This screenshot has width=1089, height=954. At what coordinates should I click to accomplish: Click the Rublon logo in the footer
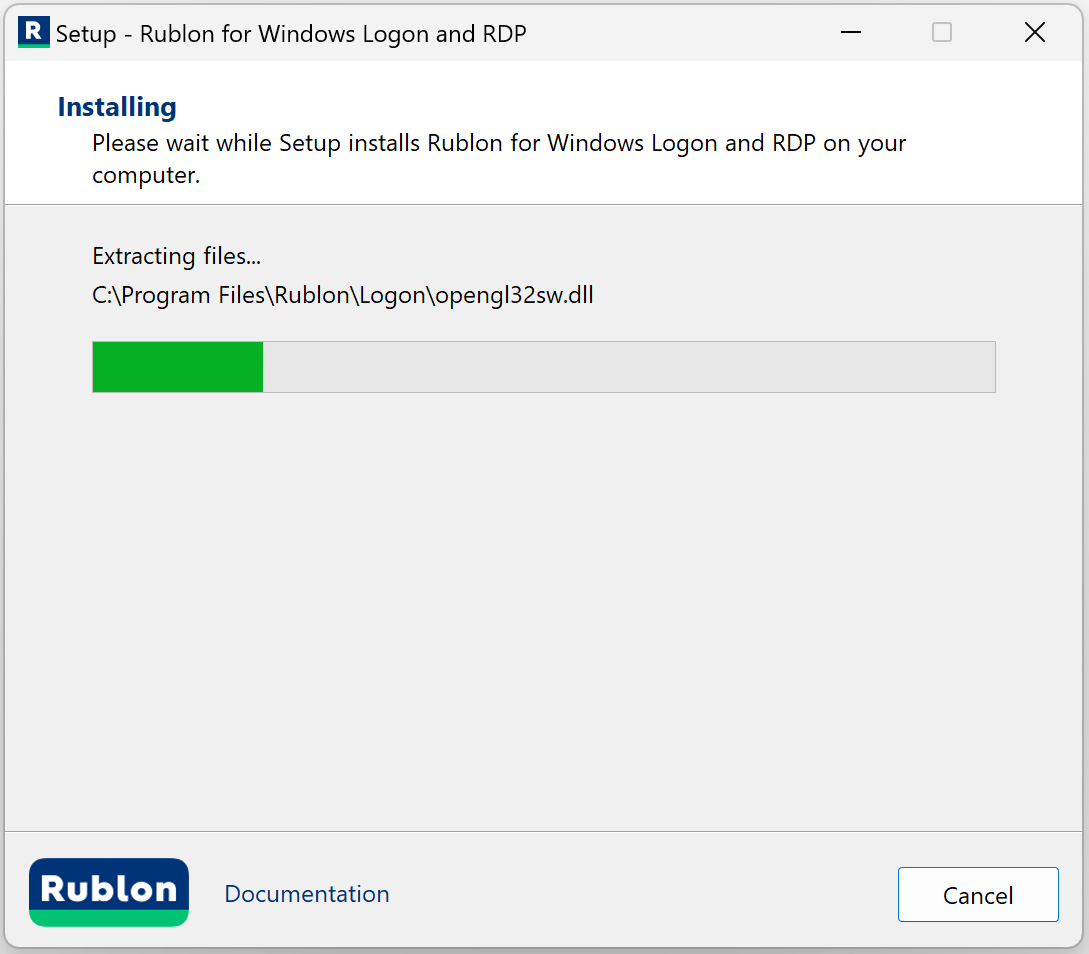click(x=109, y=892)
